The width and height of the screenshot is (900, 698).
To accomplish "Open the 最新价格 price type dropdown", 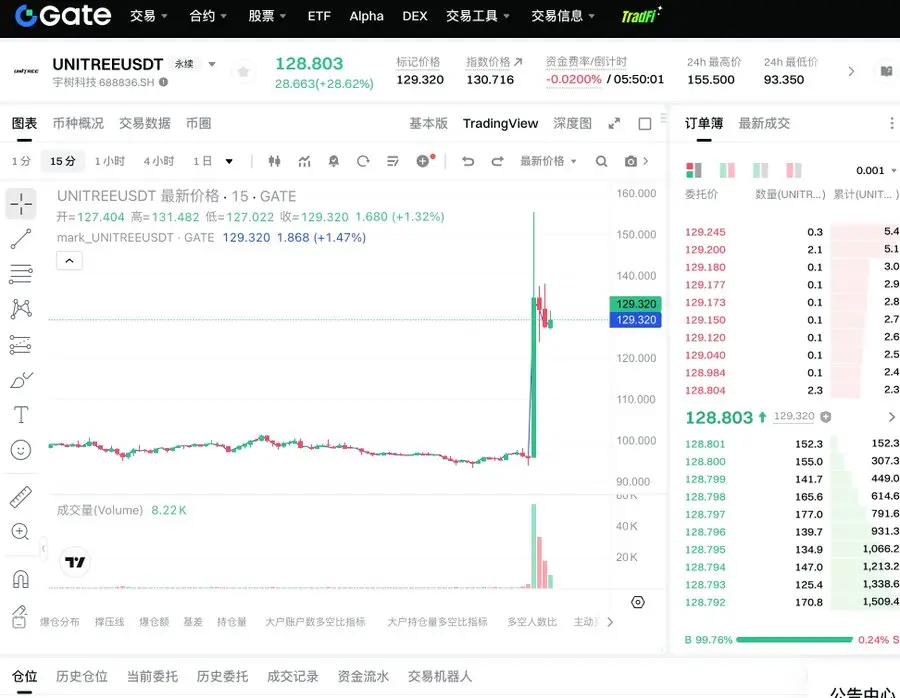I will pyautogui.click(x=548, y=161).
